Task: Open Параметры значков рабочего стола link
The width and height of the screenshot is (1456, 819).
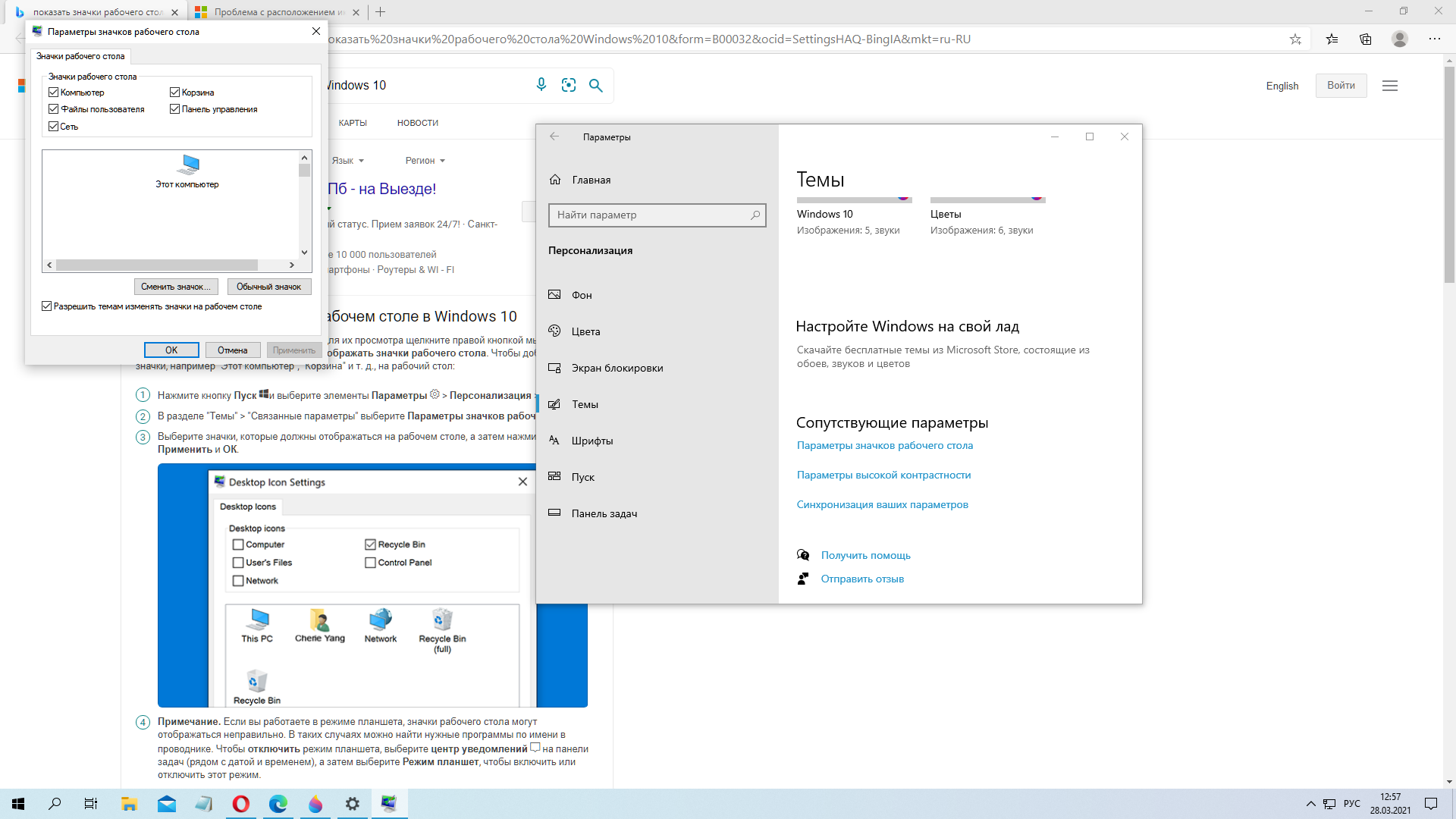Action: pyautogui.click(x=884, y=445)
